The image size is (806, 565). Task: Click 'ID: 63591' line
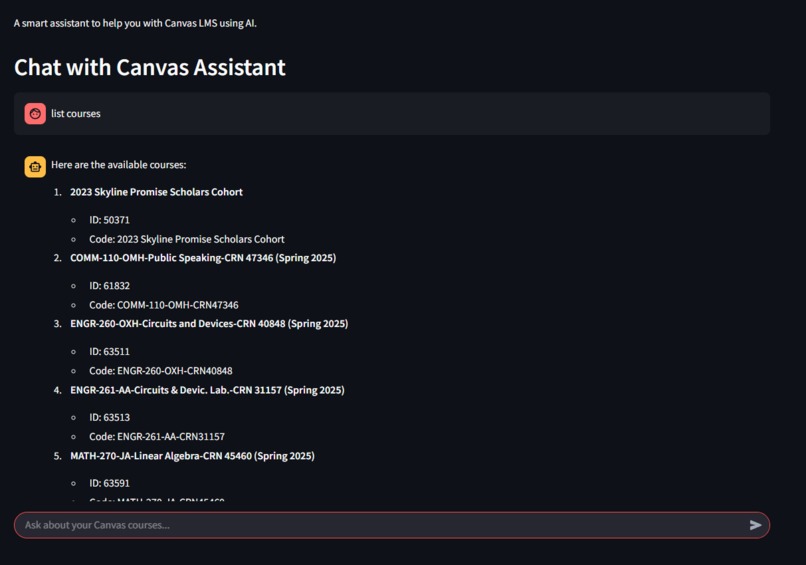(x=109, y=483)
